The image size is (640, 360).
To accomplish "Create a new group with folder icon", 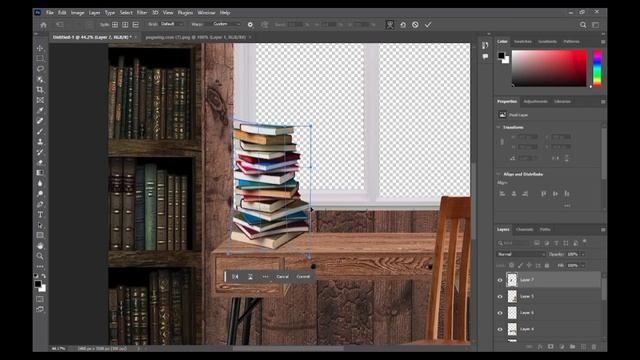I will point(572,347).
